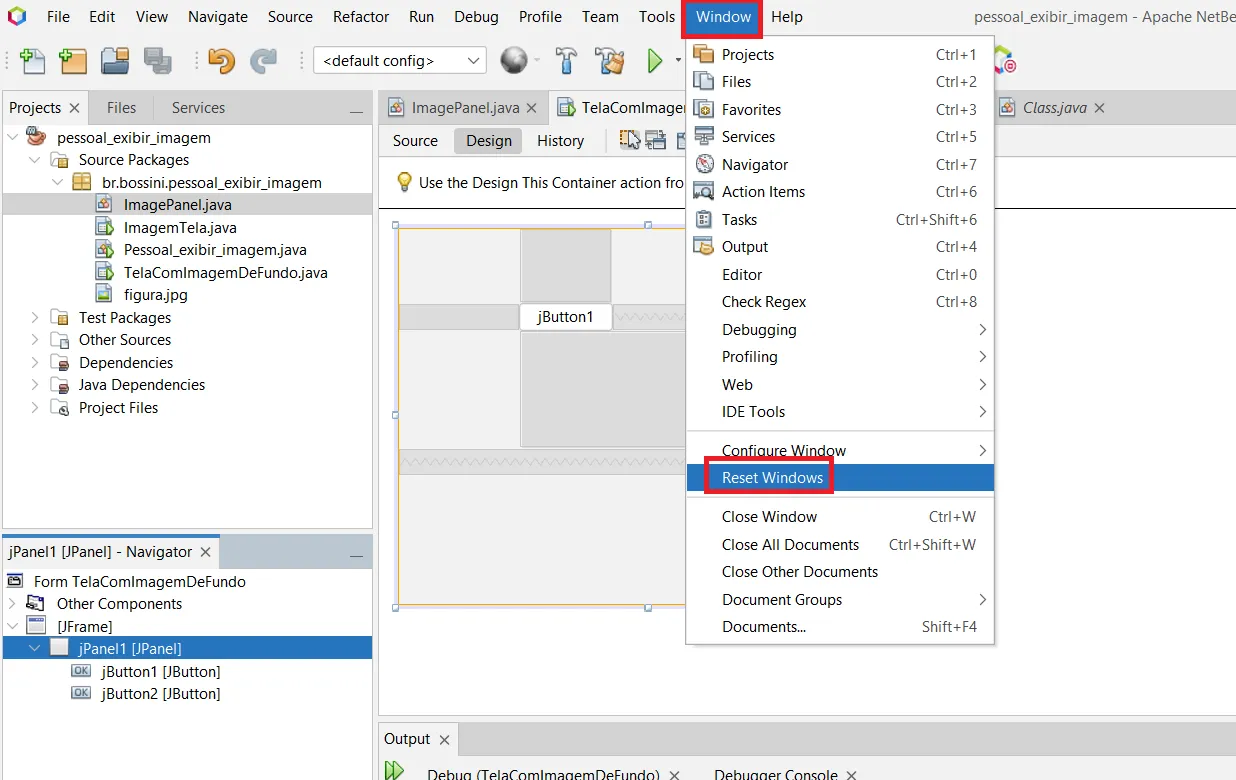The image size is (1236, 780).
Task: Click the Open Project folder icon
Action: [x=115, y=61]
